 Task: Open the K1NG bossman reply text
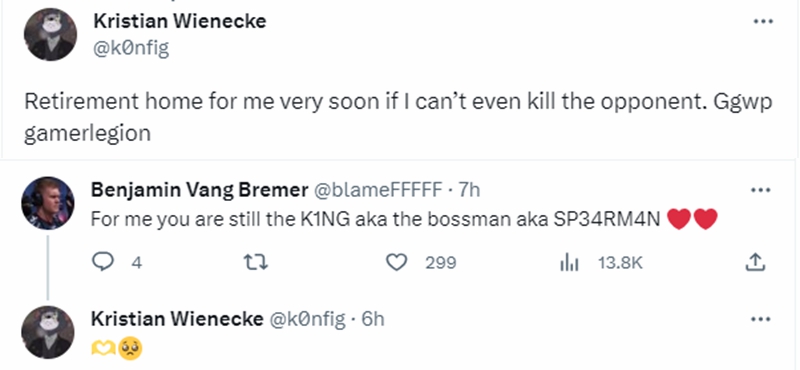coord(404,219)
